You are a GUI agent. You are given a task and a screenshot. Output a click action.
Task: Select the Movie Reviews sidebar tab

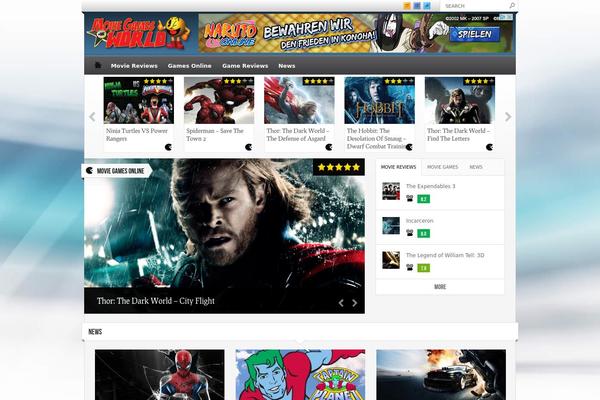398,167
